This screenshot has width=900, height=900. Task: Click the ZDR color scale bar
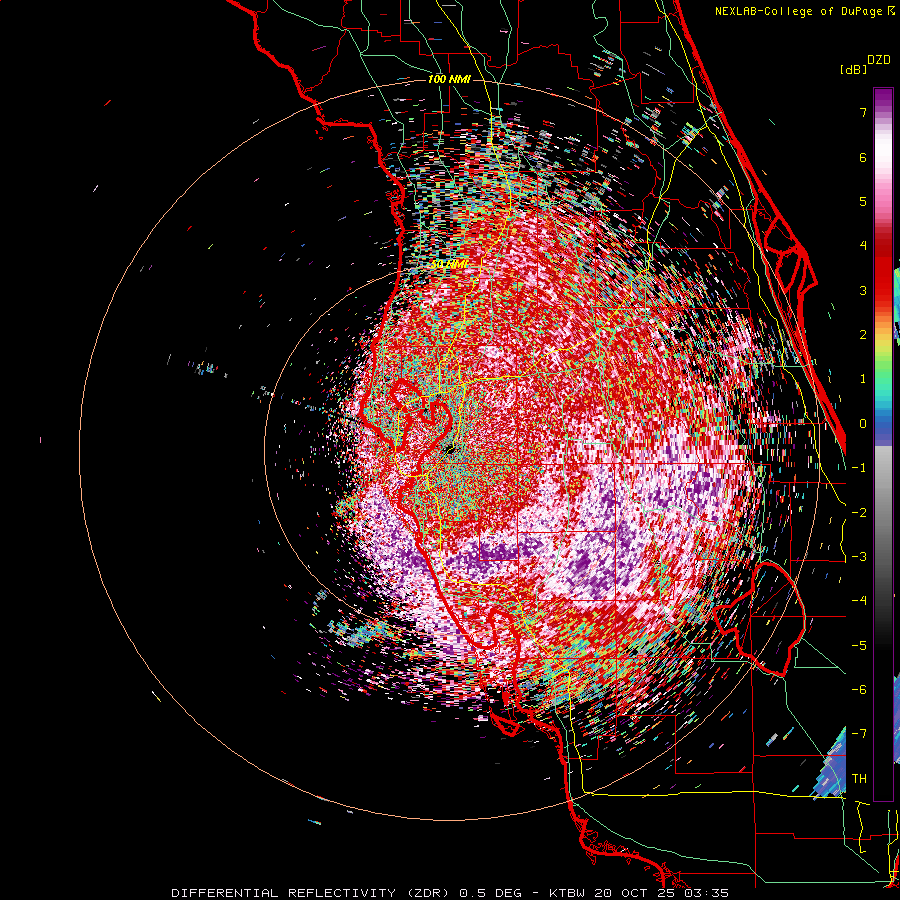[x=883, y=444]
